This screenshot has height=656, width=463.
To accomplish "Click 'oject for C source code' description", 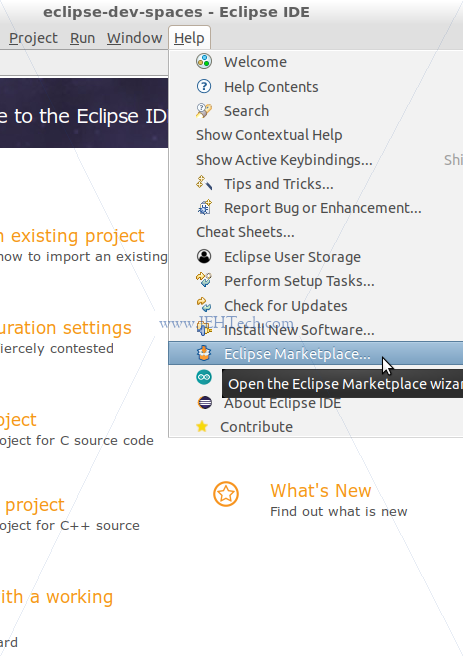I will click(77, 441).
